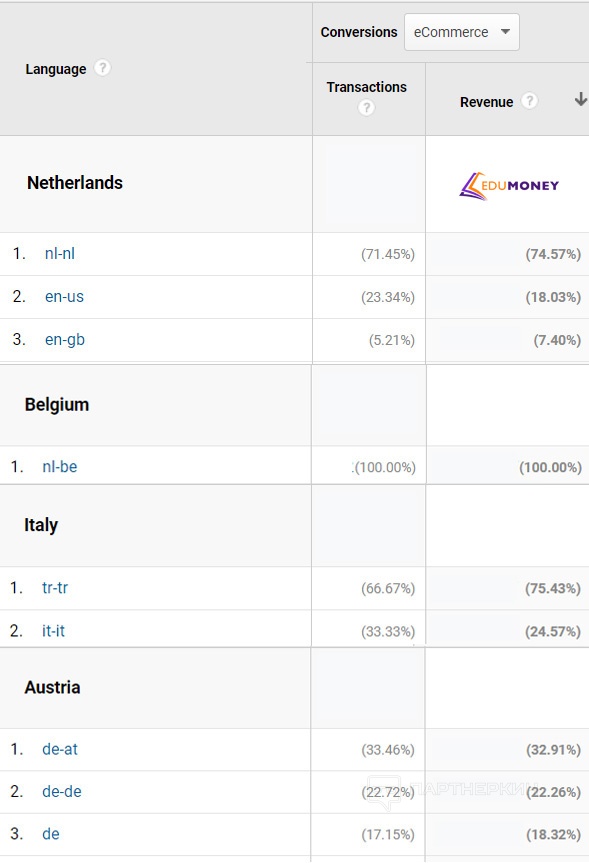Open the eCommerce conversions dropdown
Image resolution: width=589 pixels, height=863 pixels.
461,32
